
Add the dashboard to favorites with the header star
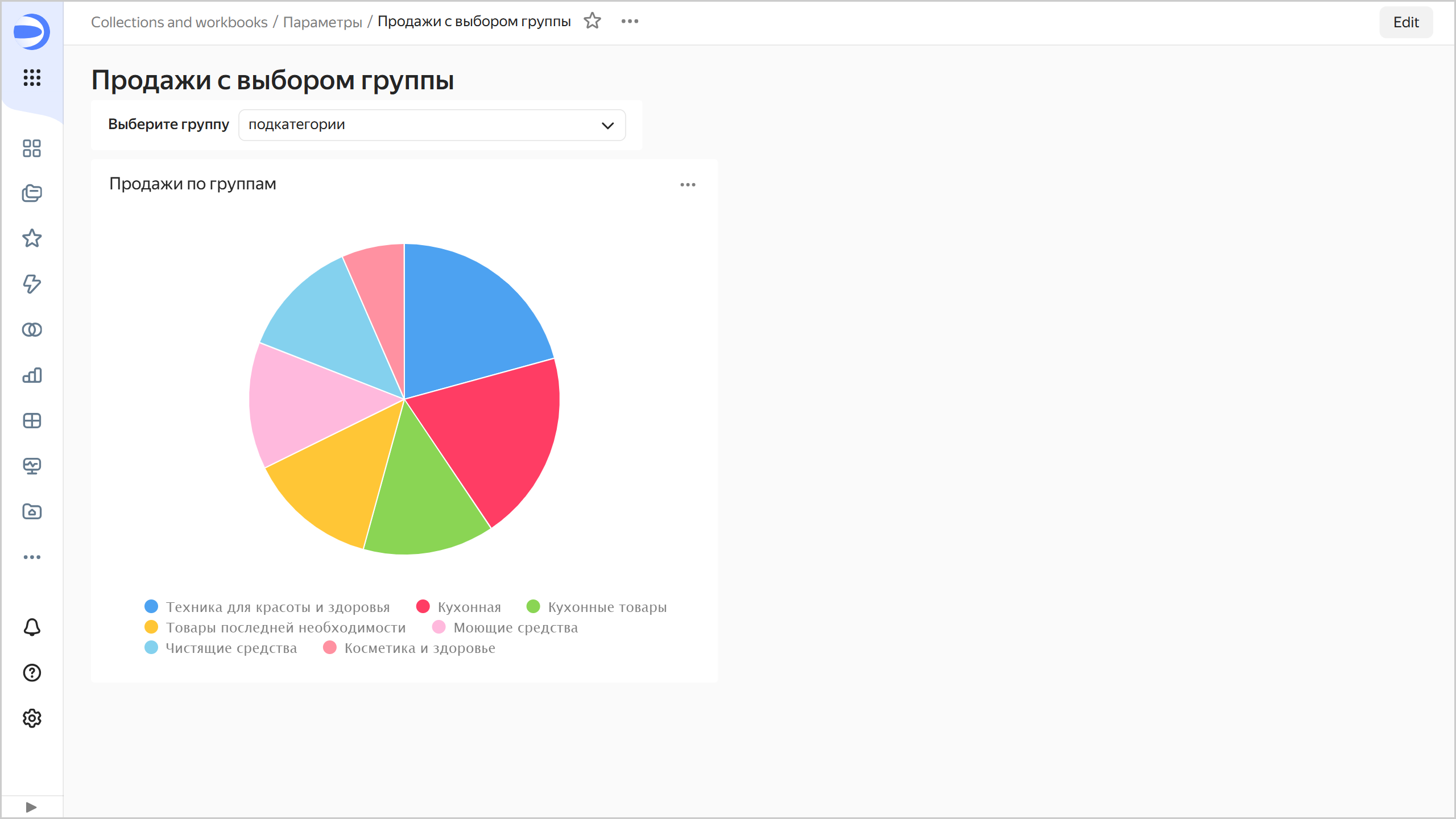click(x=592, y=22)
